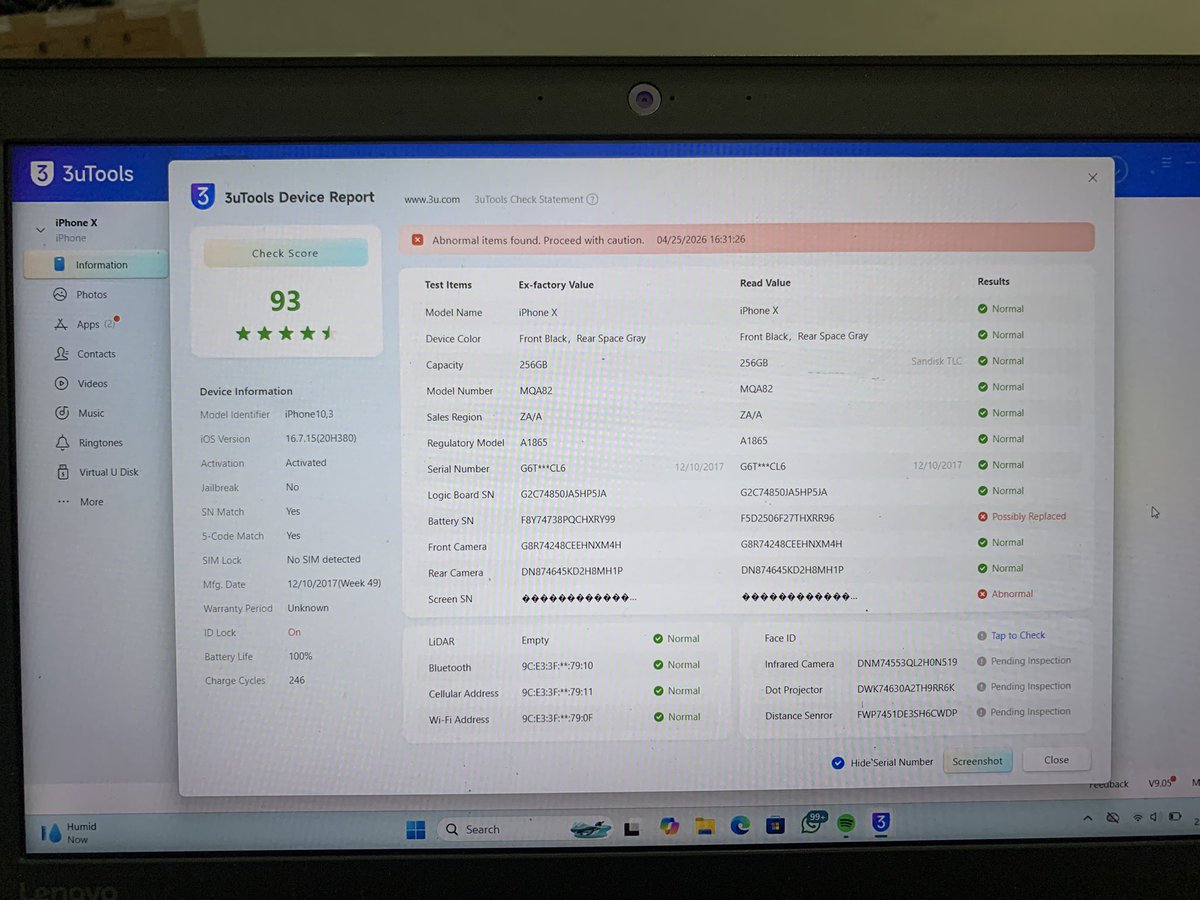Image resolution: width=1200 pixels, height=900 pixels.
Task: Open File Explorer from the taskbar
Action: point(705,827)
